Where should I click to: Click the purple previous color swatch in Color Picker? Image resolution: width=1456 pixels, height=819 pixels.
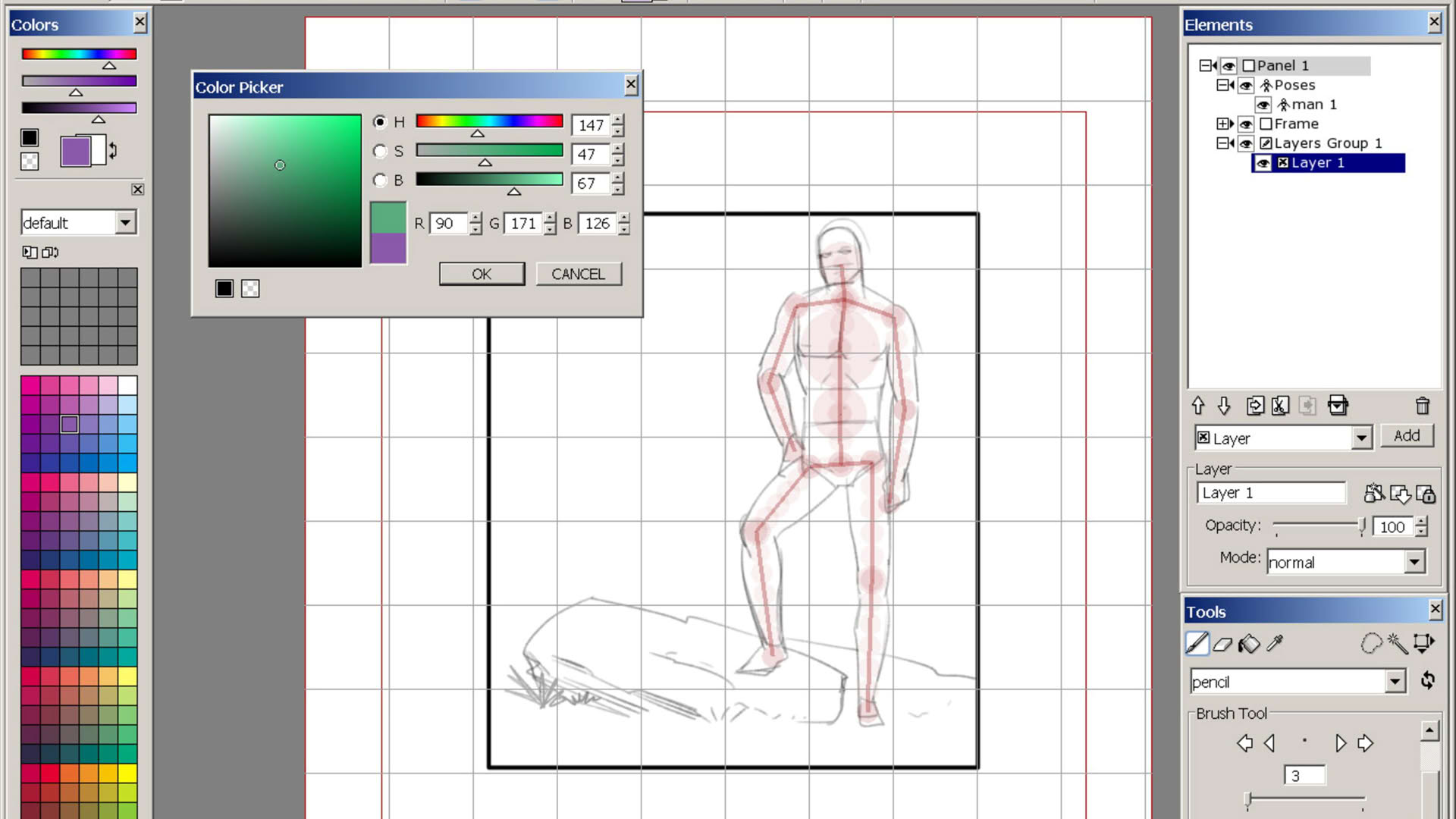(388, 248)
